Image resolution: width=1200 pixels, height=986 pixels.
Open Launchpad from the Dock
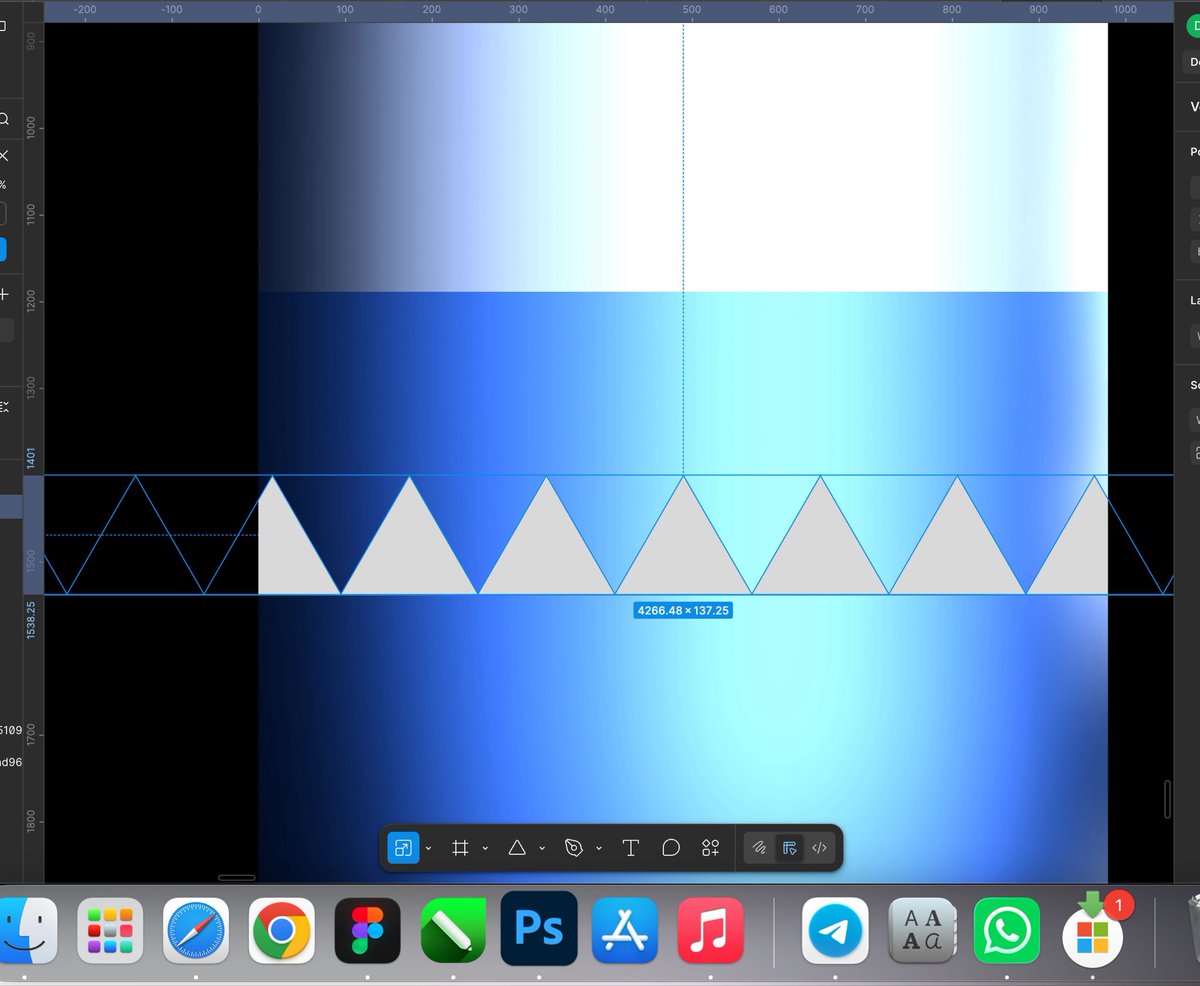(110, 931)
